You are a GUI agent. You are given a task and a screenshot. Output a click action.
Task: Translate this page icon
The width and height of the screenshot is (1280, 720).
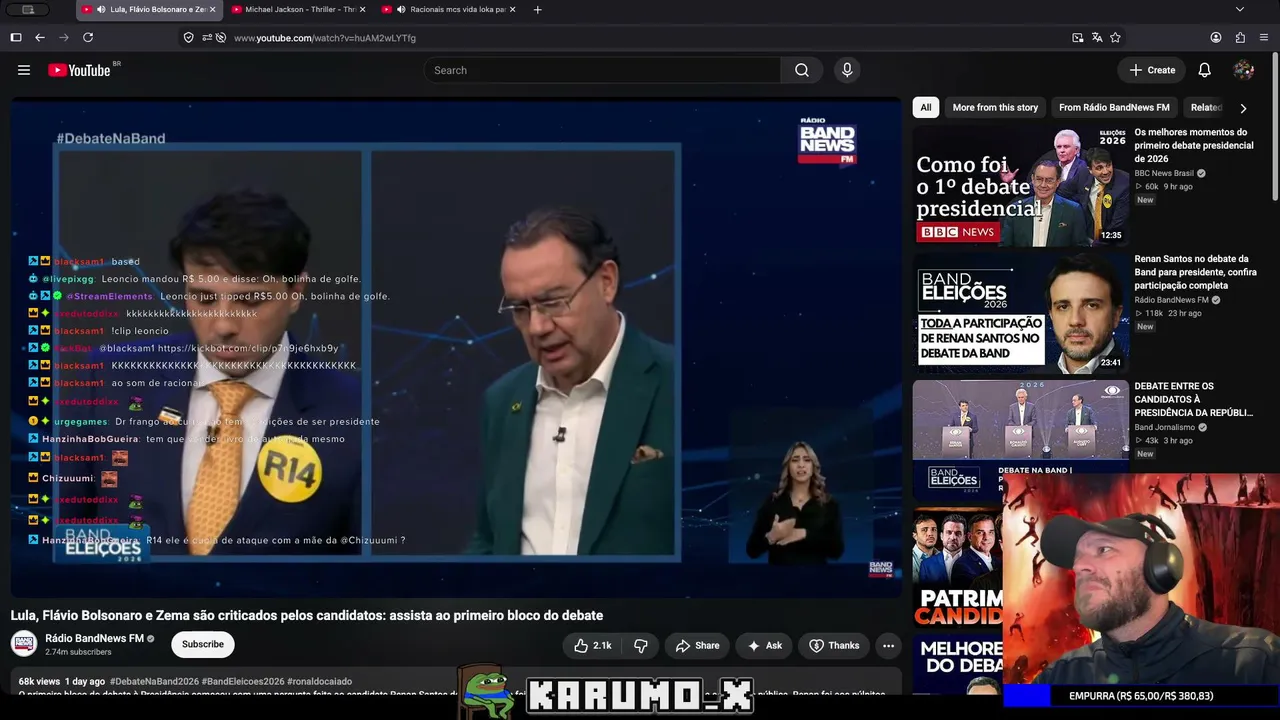pyautogui.click(x=1097, y=37)
